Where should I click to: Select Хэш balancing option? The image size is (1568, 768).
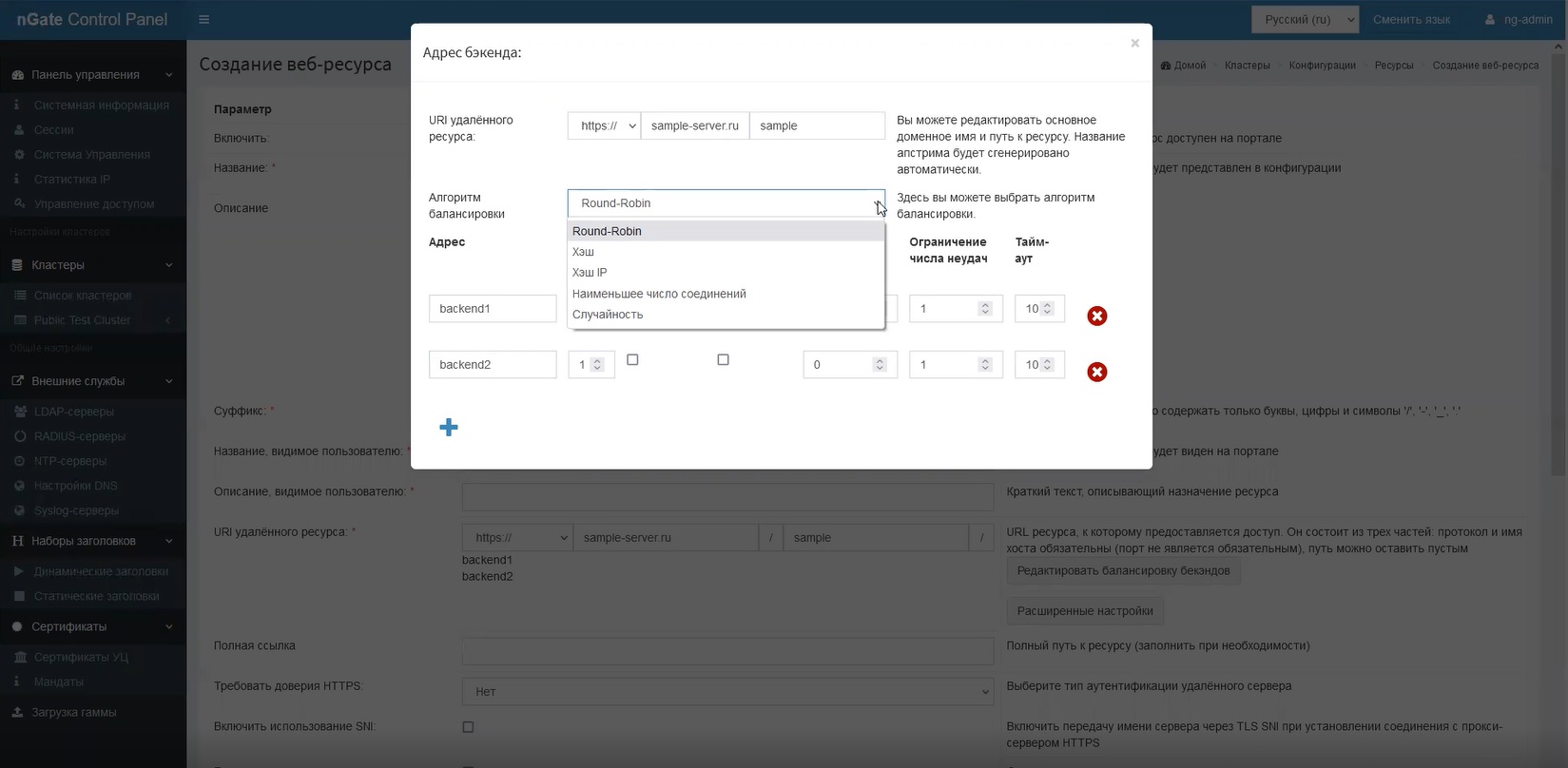726,252
